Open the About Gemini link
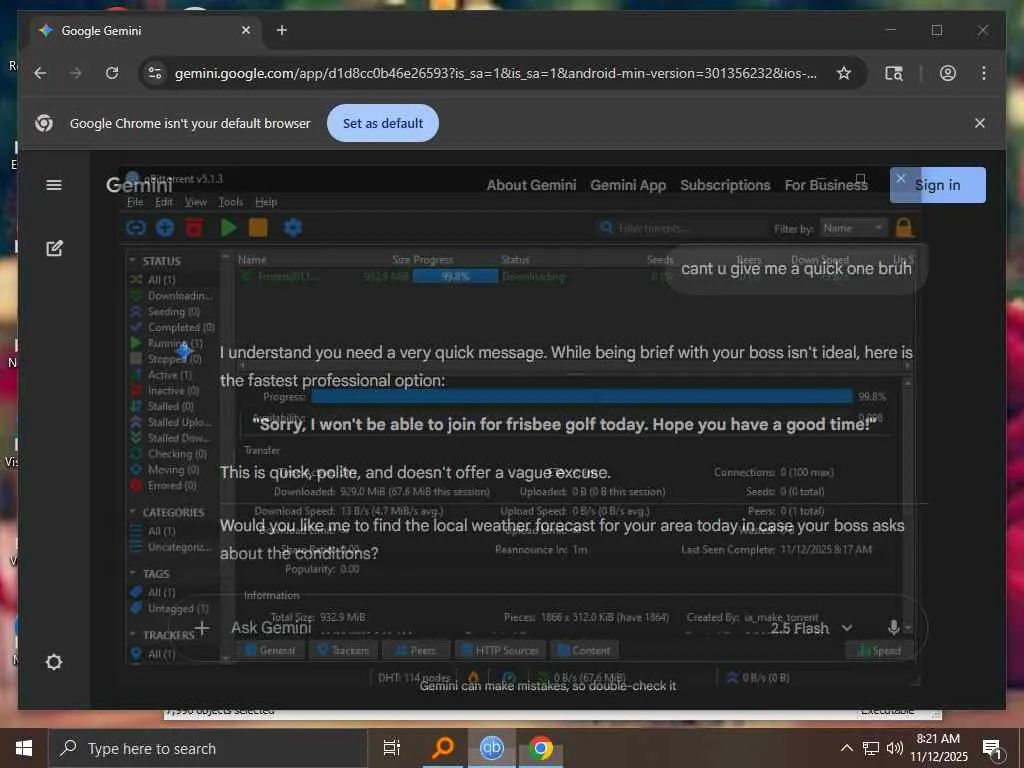Viewport: 1024px width, 768px height. click(x=532, y=185)
